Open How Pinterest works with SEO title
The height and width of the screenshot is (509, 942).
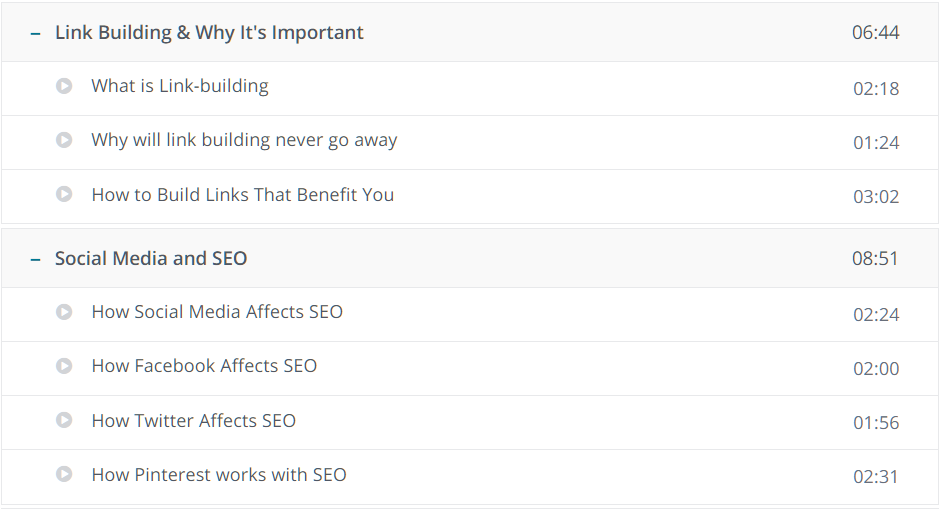(219, 475)
